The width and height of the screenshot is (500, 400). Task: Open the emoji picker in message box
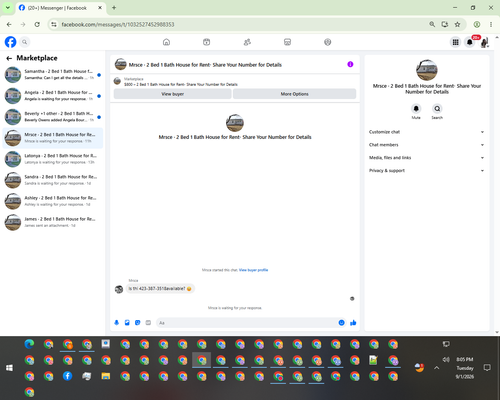(x=341, y=323)
